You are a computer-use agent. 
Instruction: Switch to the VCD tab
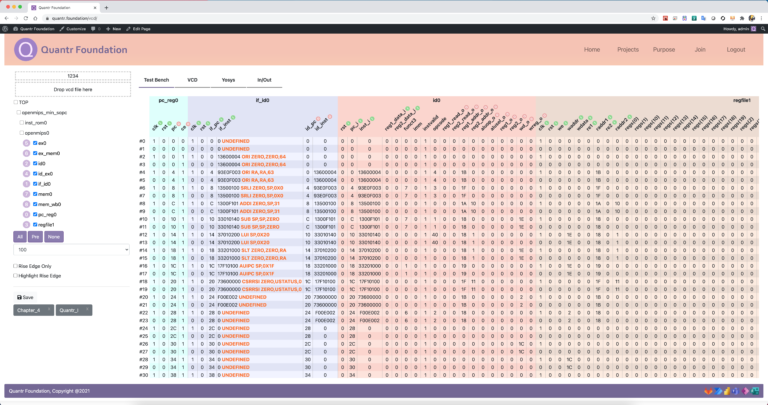(x=192, y=80)
